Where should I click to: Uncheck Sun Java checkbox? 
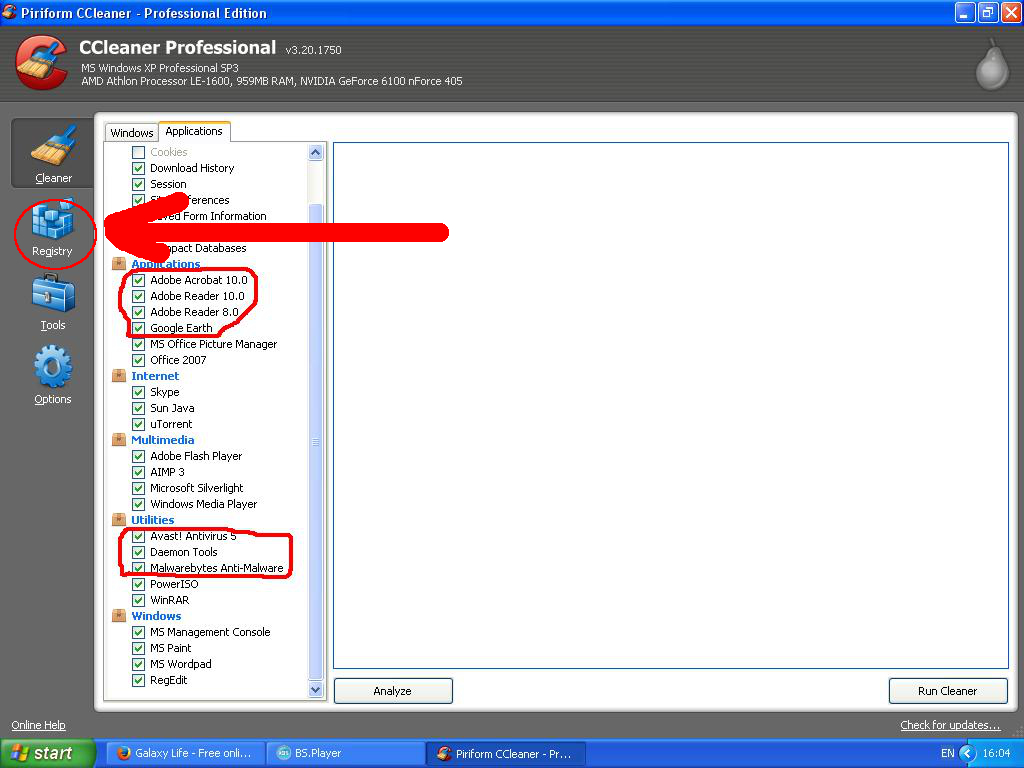click(x=138, y=408)
